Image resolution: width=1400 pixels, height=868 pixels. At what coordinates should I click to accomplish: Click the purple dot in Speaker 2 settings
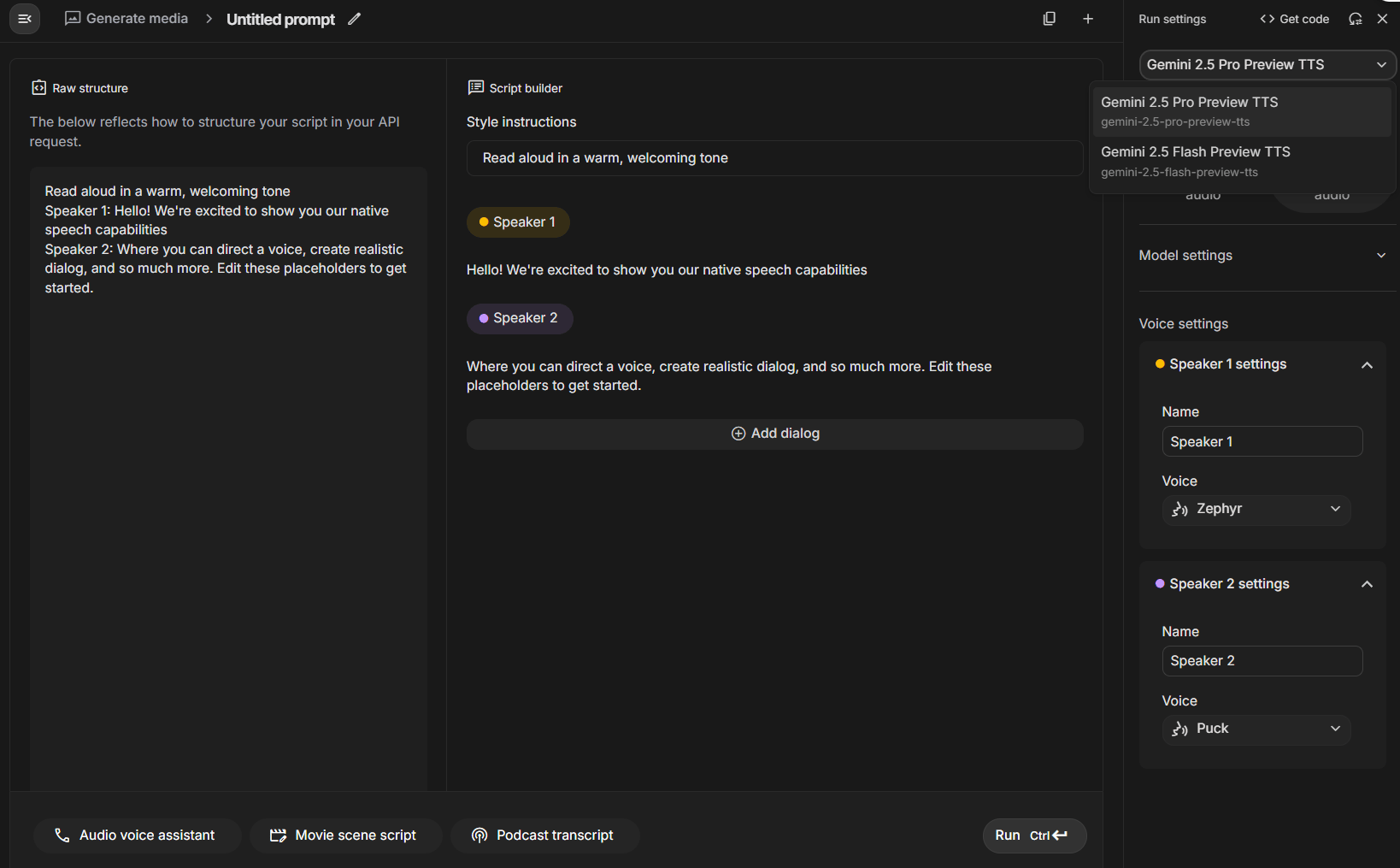(1160, 584)
